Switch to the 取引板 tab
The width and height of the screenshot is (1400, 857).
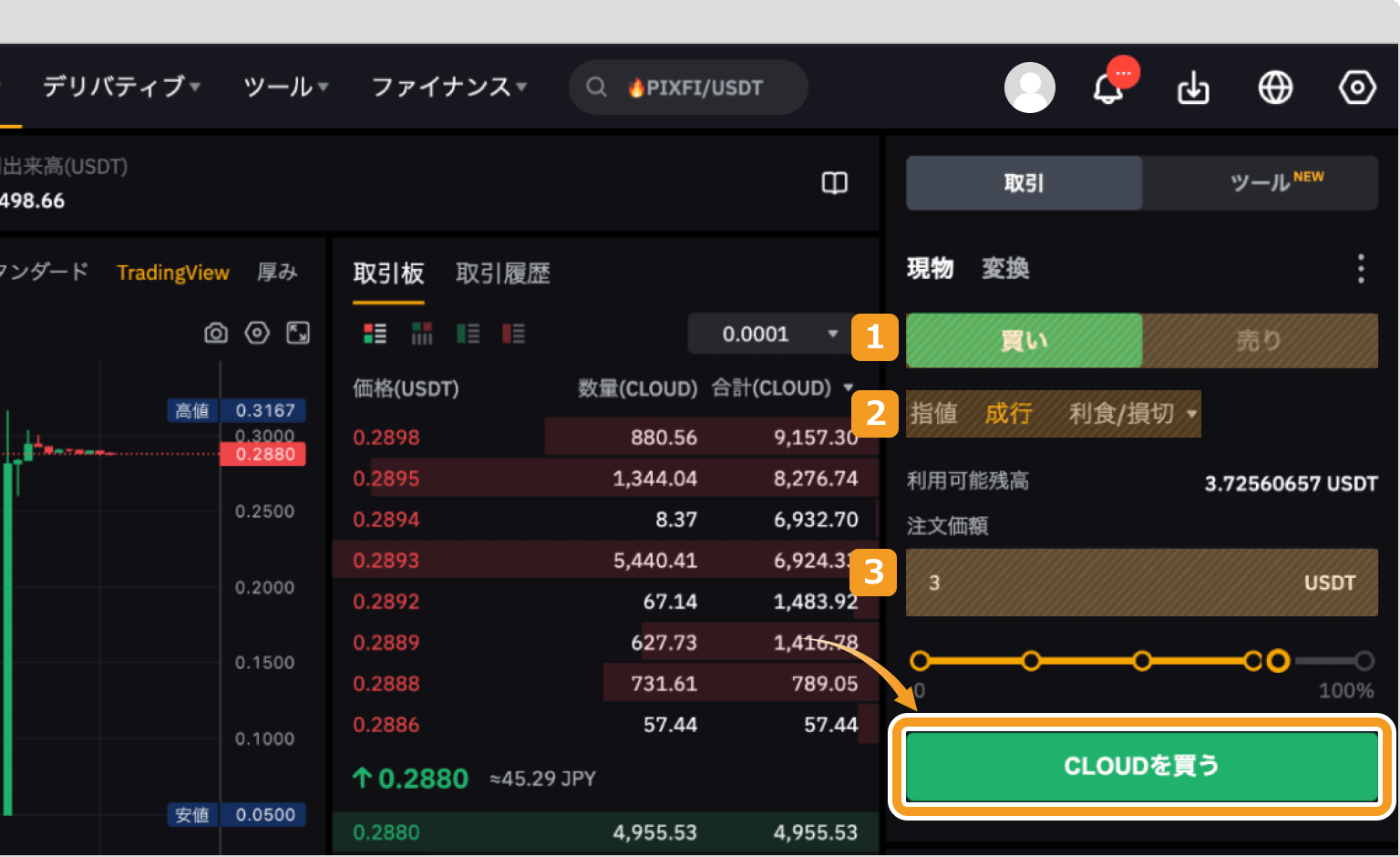coord(388,274)
